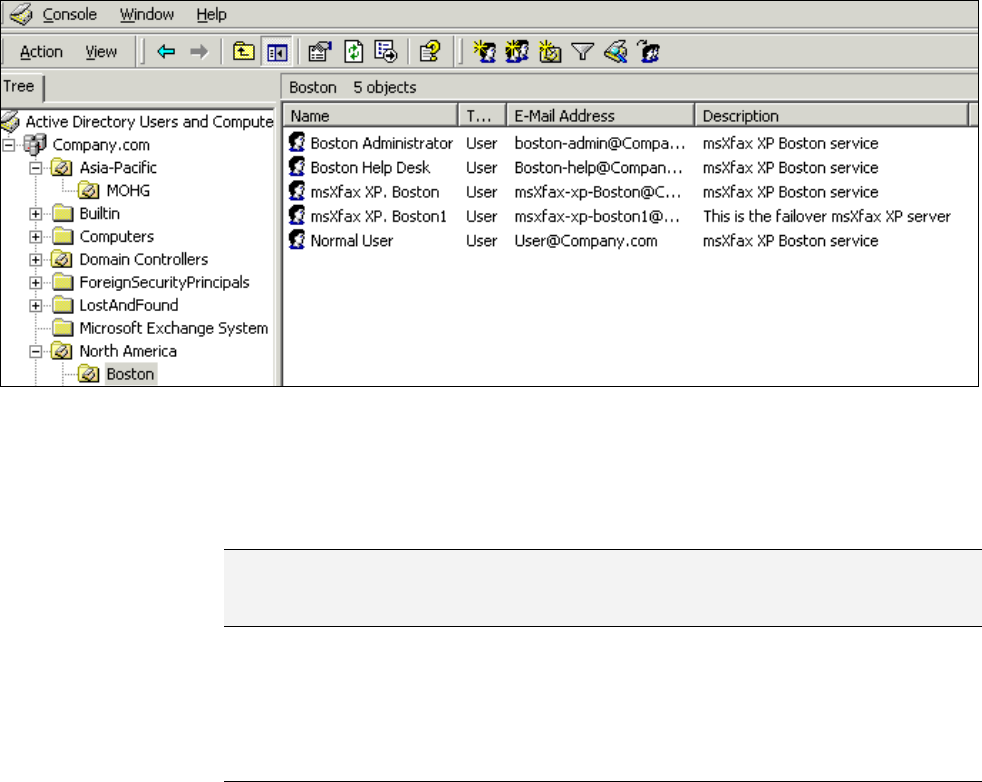982x782 pixels.
Task: Sort by the Type column header
Action: 482,116
